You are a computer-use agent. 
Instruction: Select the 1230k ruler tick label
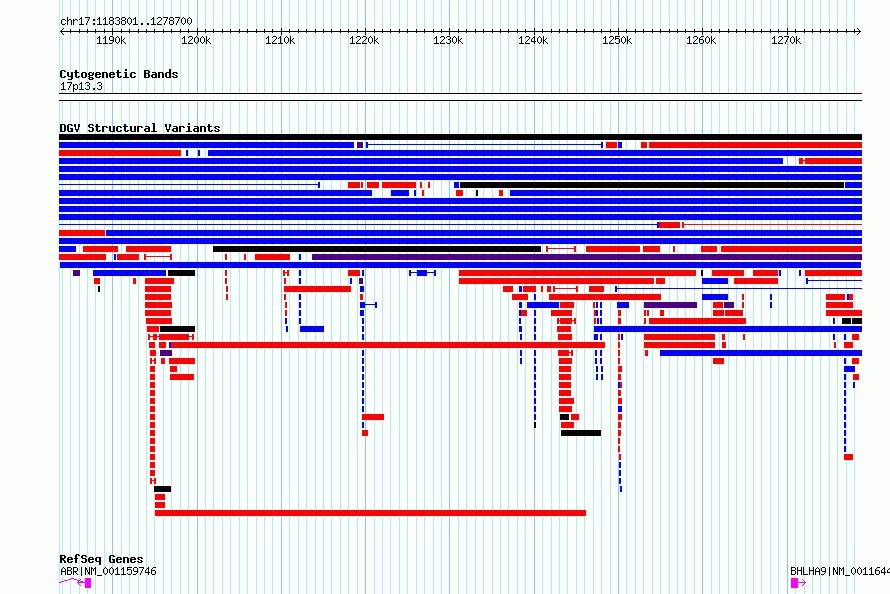click(448, 41)
